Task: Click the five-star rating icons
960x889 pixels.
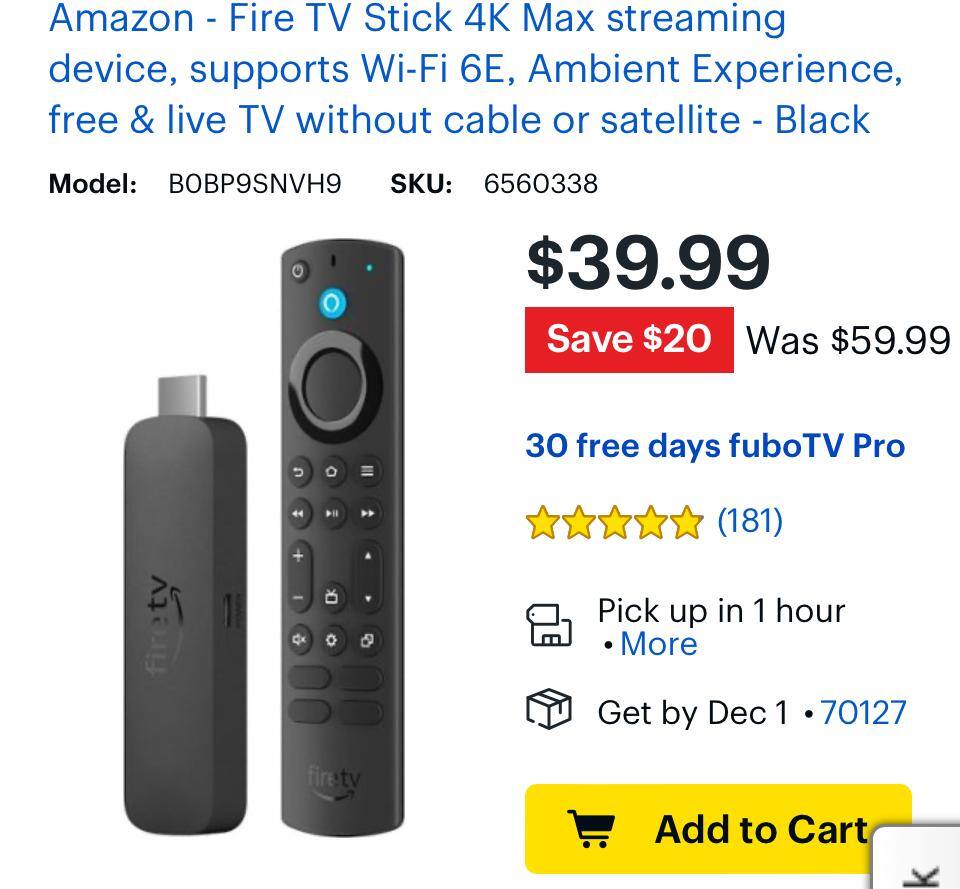Action: coord(615,522)
